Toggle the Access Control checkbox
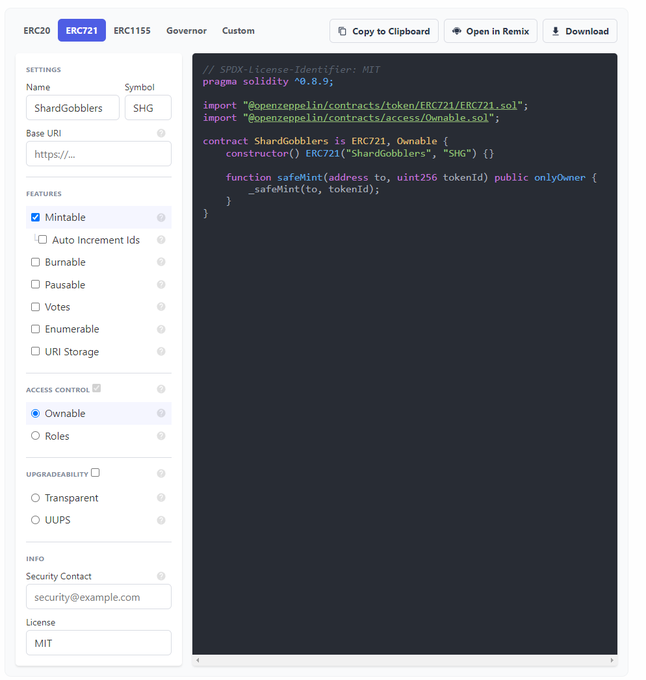The image size is (646, 680). pos(97,388)
